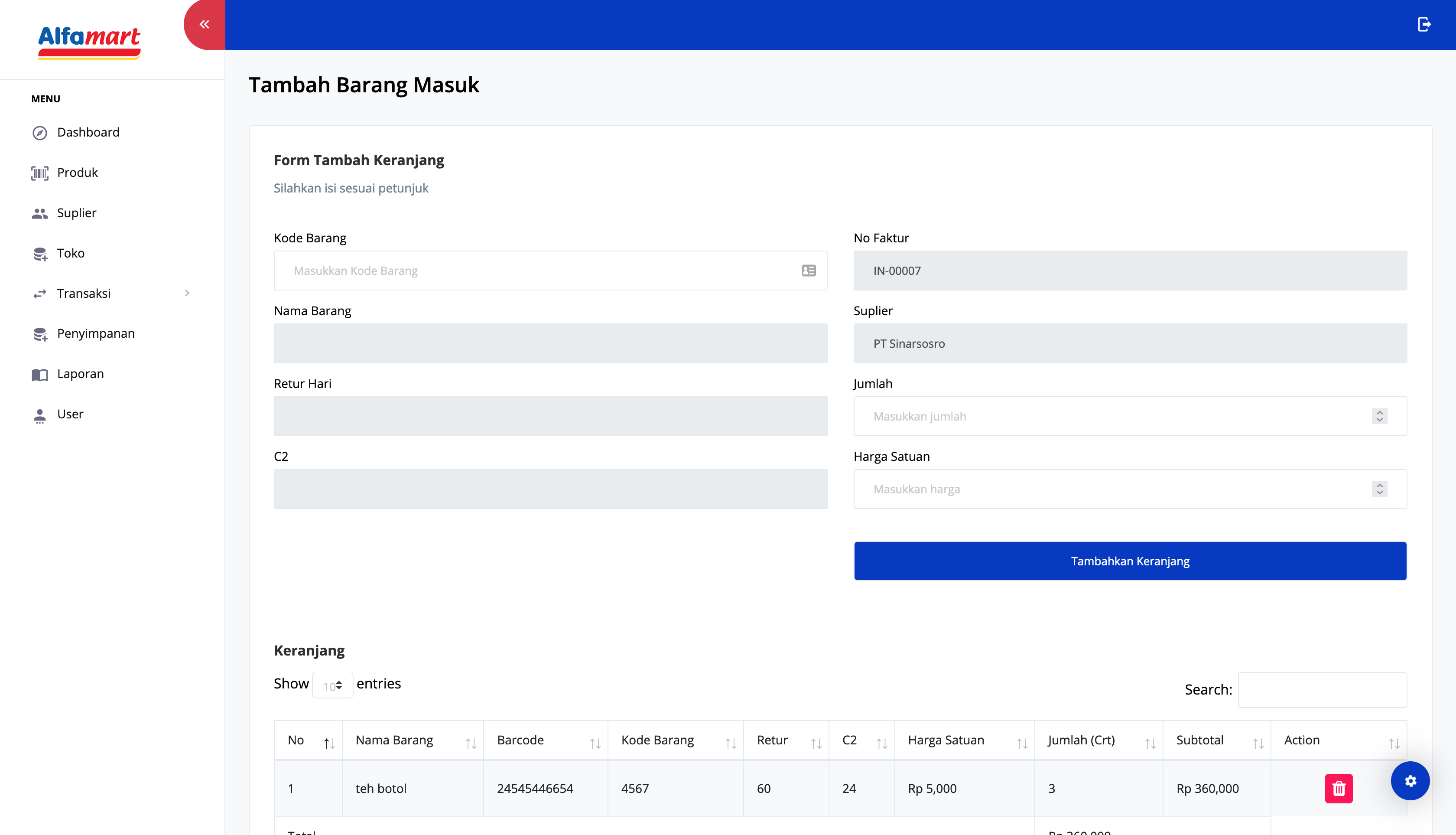Viewport: 1456px width, 835px height.
Task: Click the Dashboard compass icon
Action: pos(39,133)
